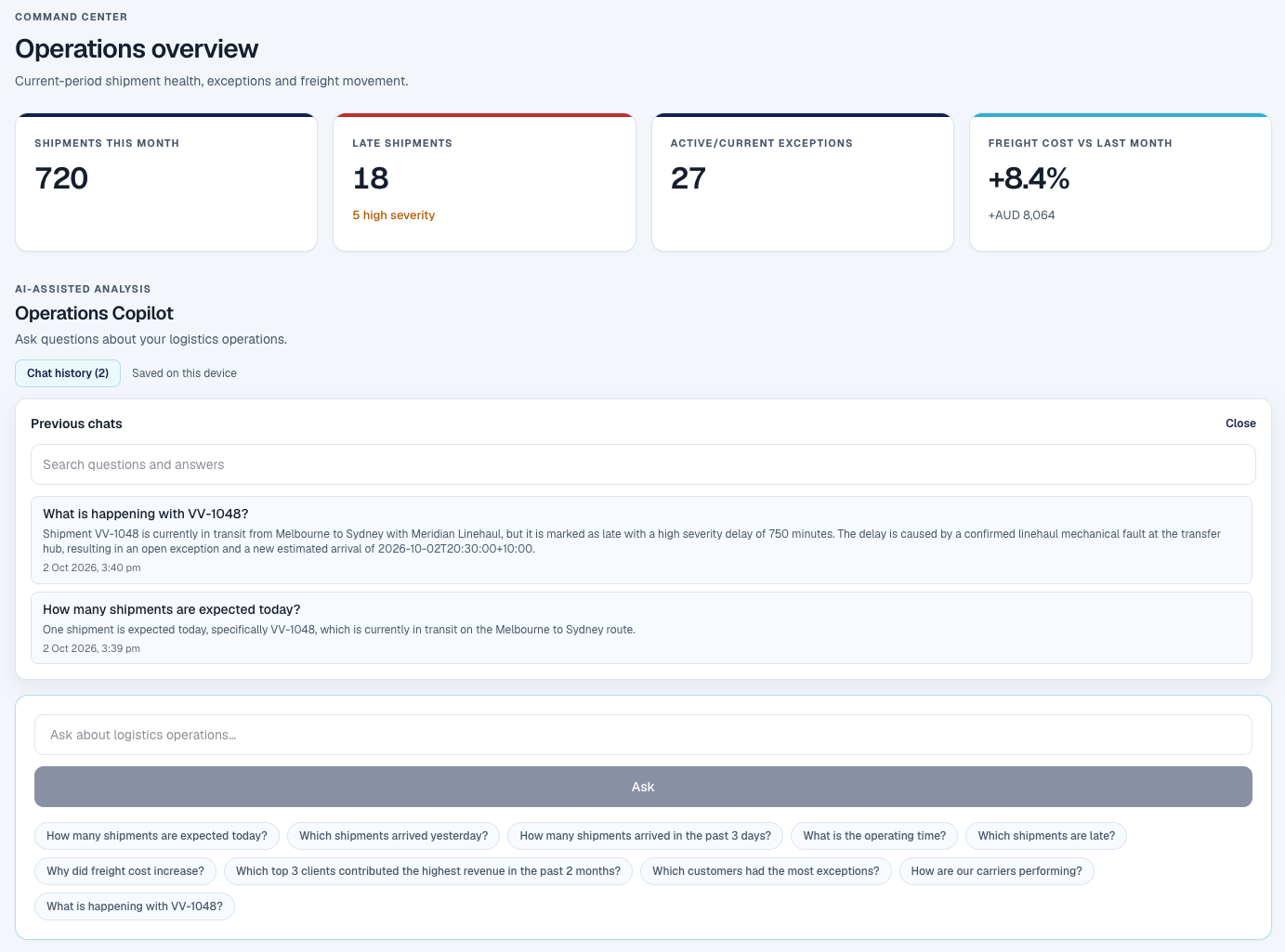Click the "Saved on this device" label
The height and width of the screenshot is (952, 1285).
(x=184, y=373)
